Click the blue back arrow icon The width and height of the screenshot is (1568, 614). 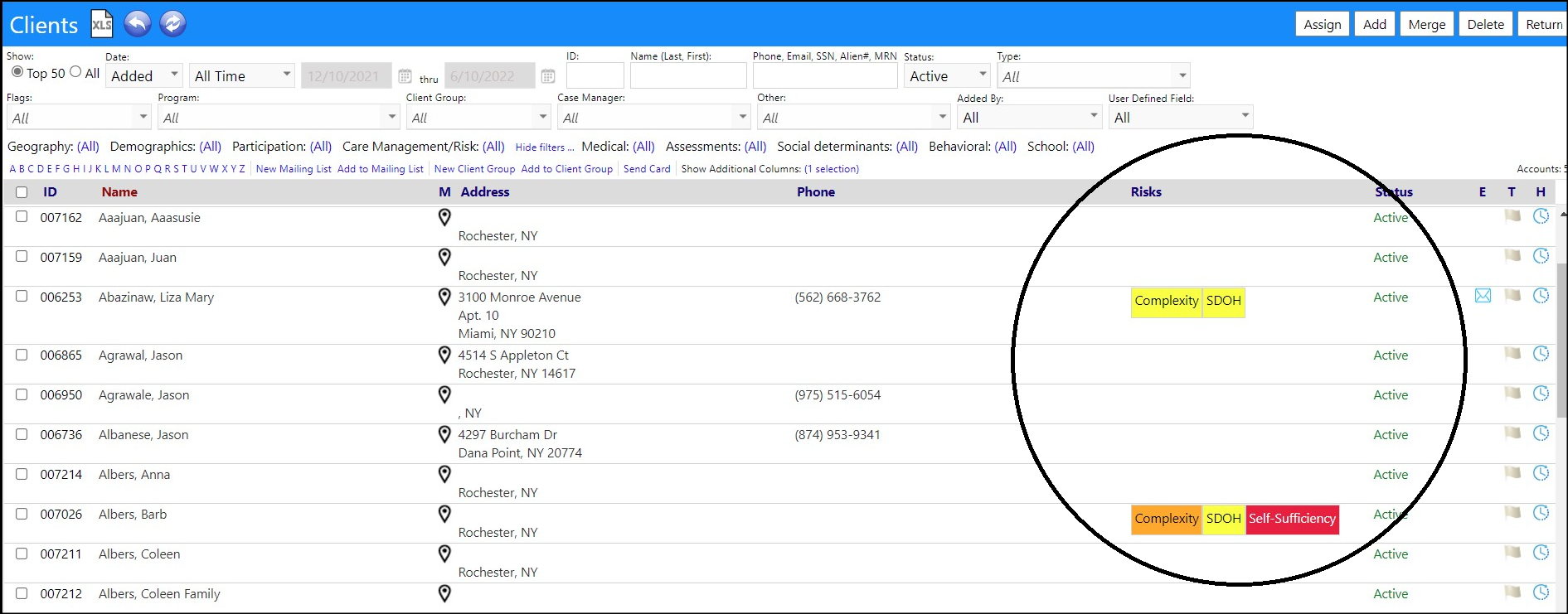(x=138, y=24)
